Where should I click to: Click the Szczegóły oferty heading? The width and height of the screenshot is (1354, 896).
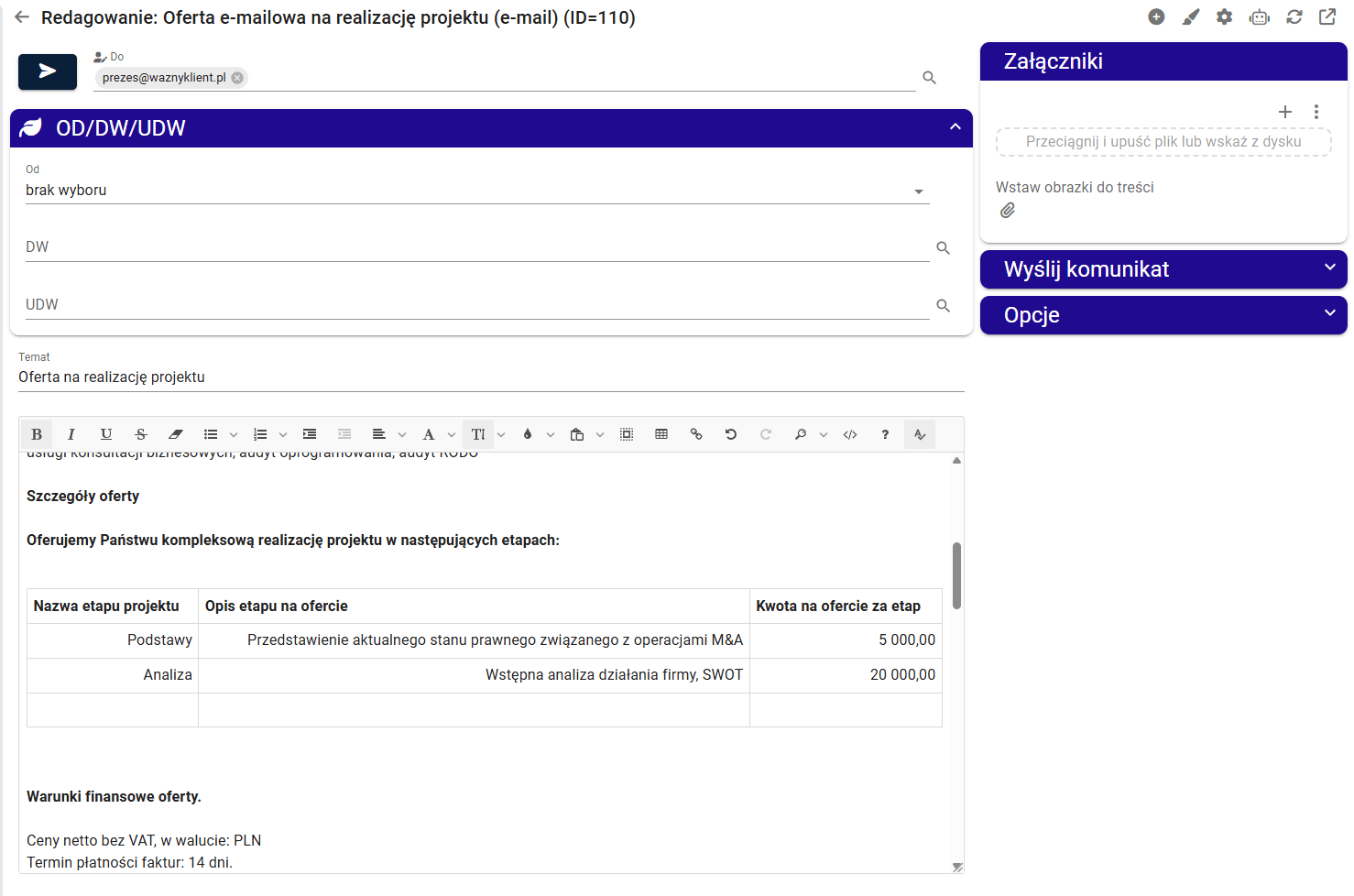[82, 497]
